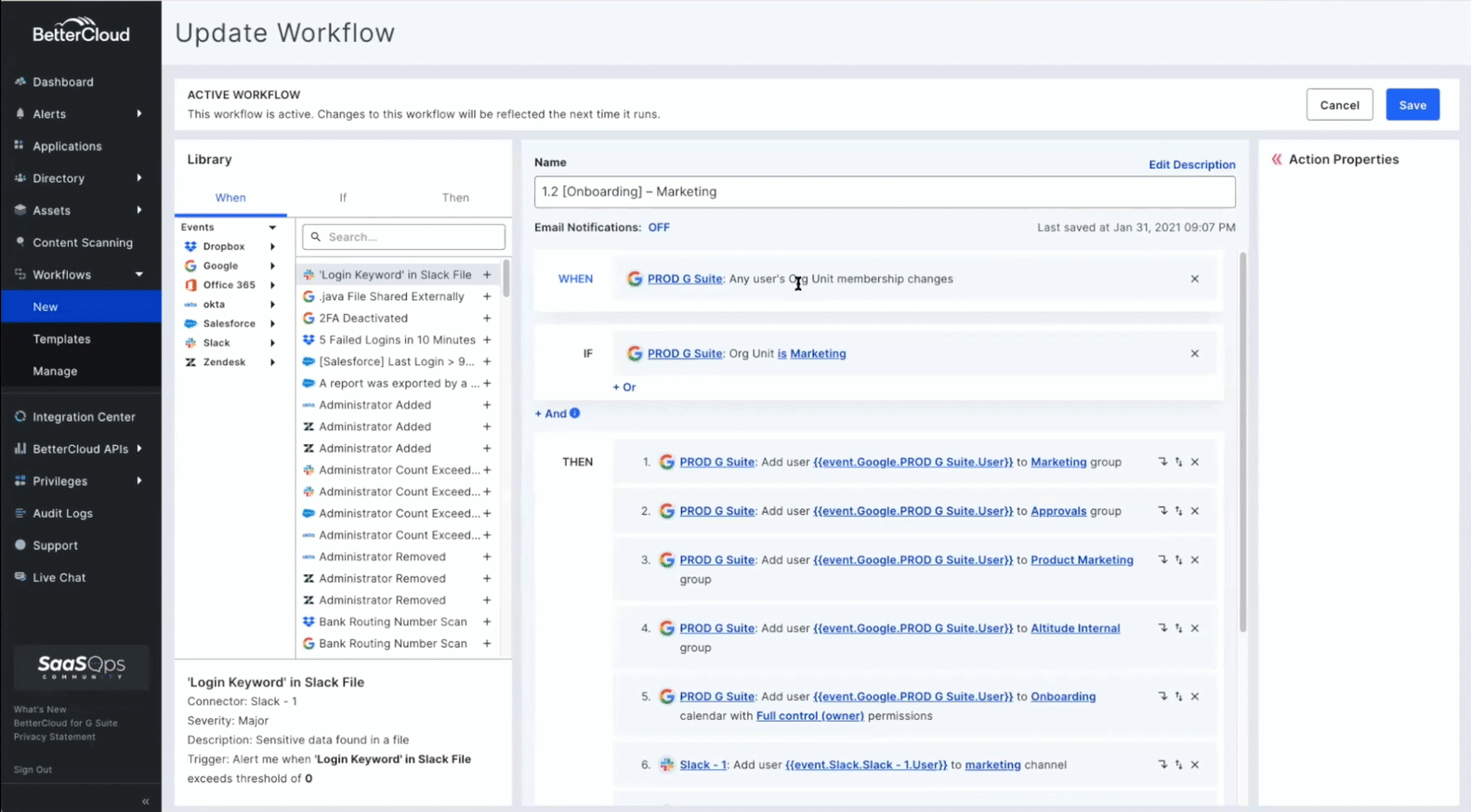Delete action 6 Slack marketing channel

click(1195, 765)
